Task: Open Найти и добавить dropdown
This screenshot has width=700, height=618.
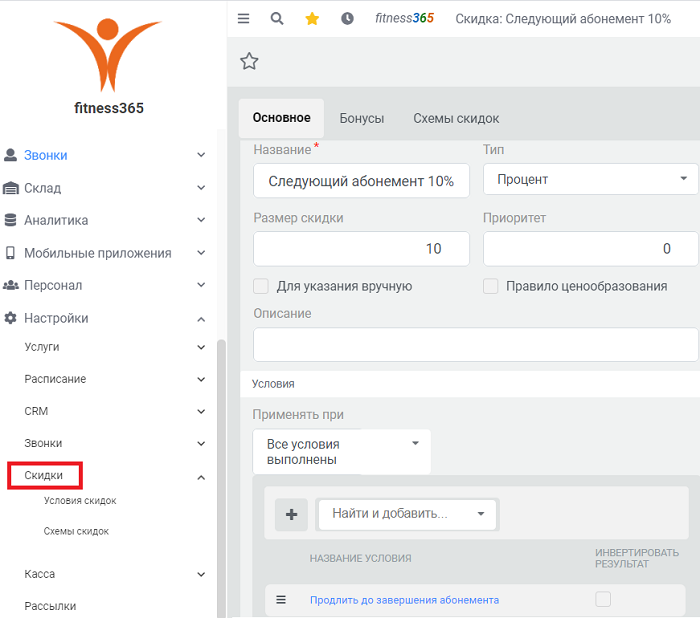Action: pyautogui.click(x=407, y=514)
